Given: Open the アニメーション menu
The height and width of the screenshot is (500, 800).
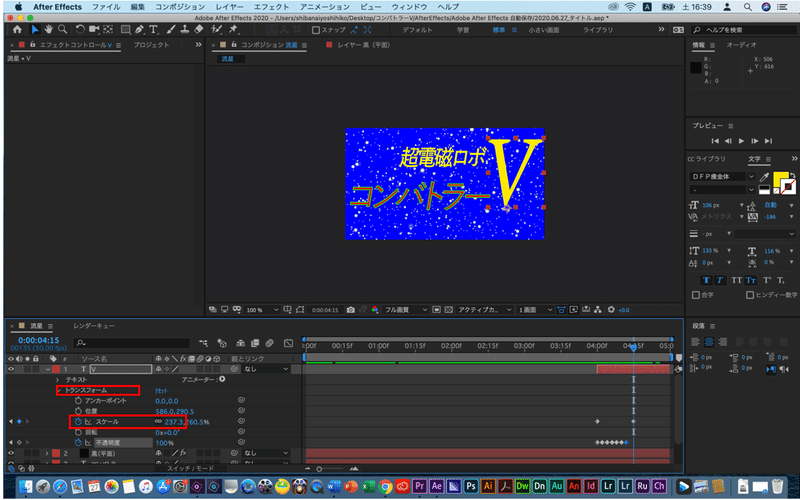Looking at the screenshot, I should click(x=325, y=7).
